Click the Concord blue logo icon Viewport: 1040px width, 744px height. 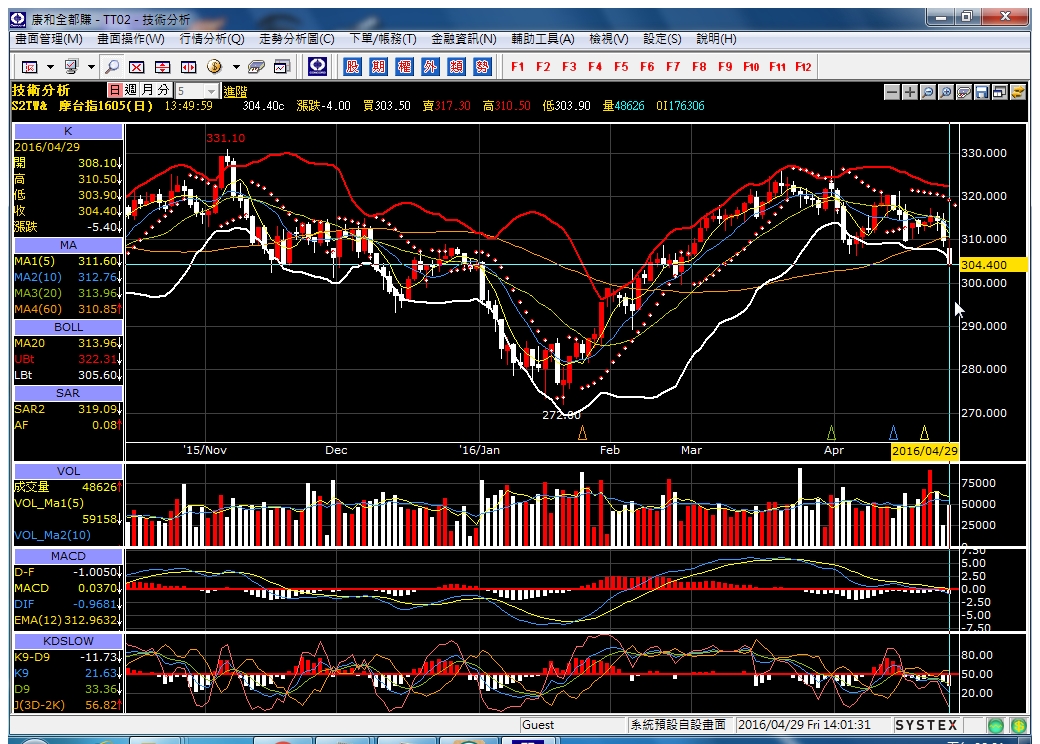[x=317, y=66]
